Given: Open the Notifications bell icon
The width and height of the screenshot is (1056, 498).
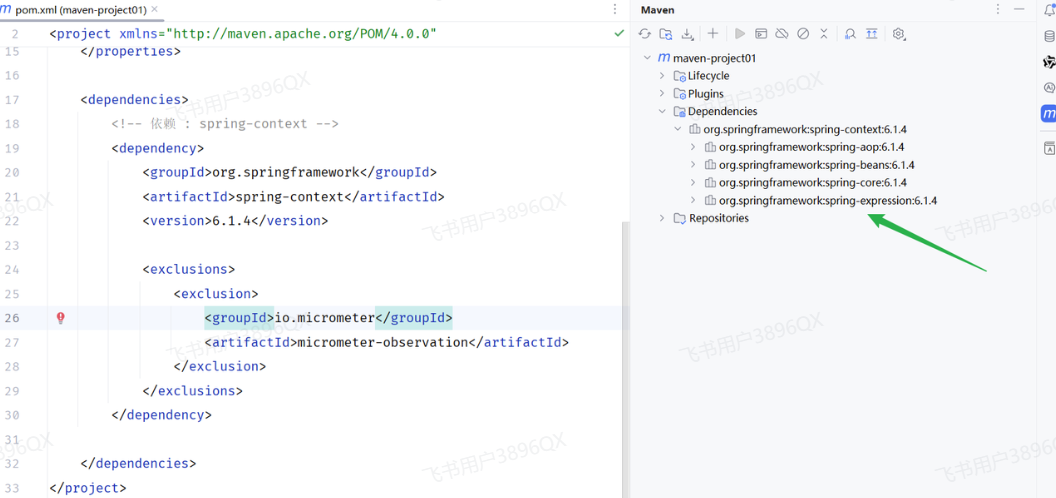Looking at the screenshot, I should 1049,9.
